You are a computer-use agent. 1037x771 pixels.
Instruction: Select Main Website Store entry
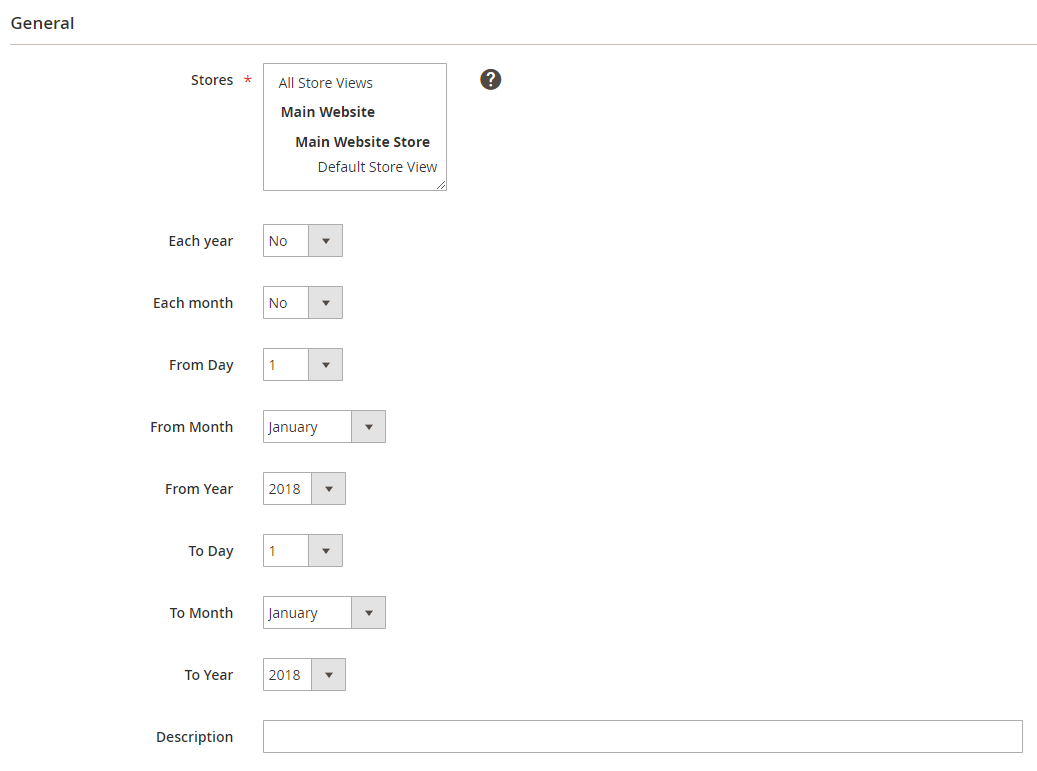pos(362,142)
